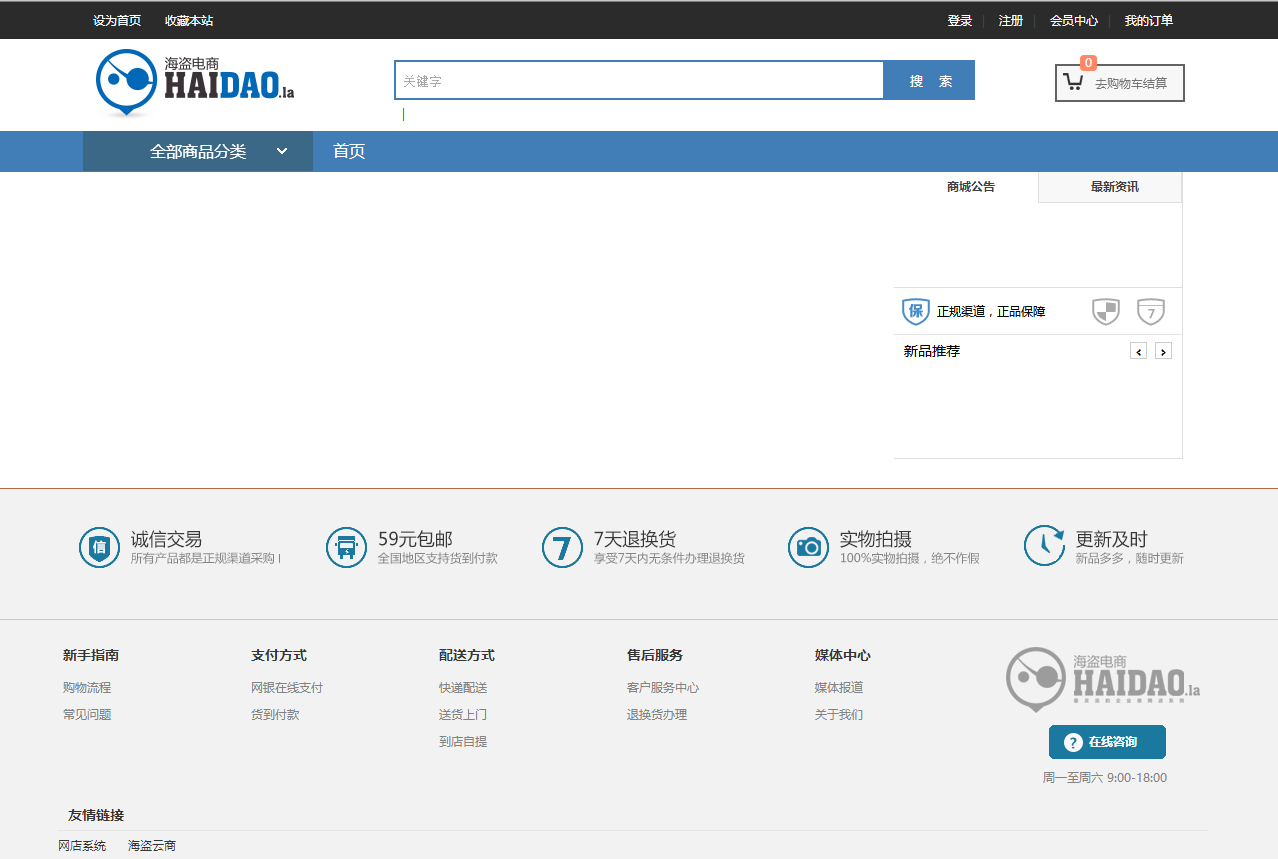Show next items in 新品推荐

pos(1163,351)
